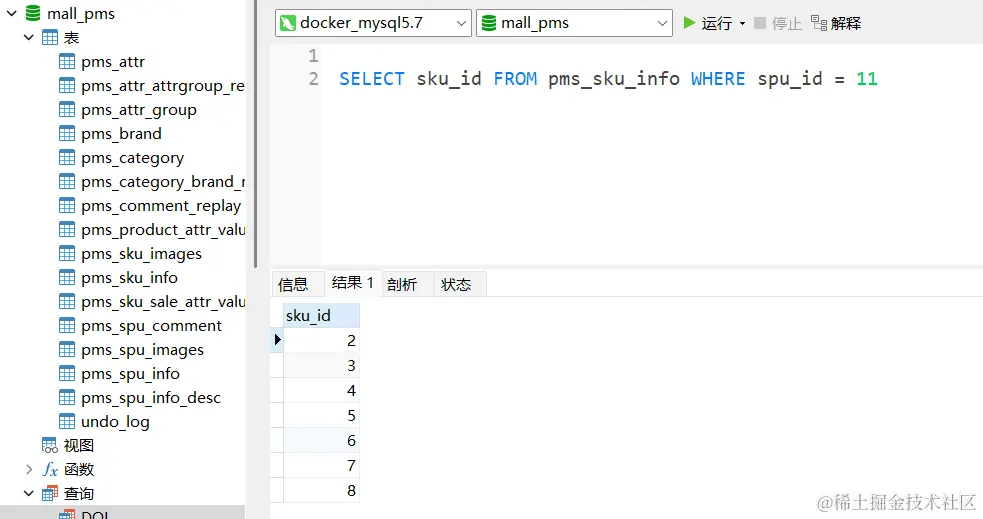The height and width of the screenshot is (519, 983).
Task: Select the pms_category_brand table row
Action: 163,182
